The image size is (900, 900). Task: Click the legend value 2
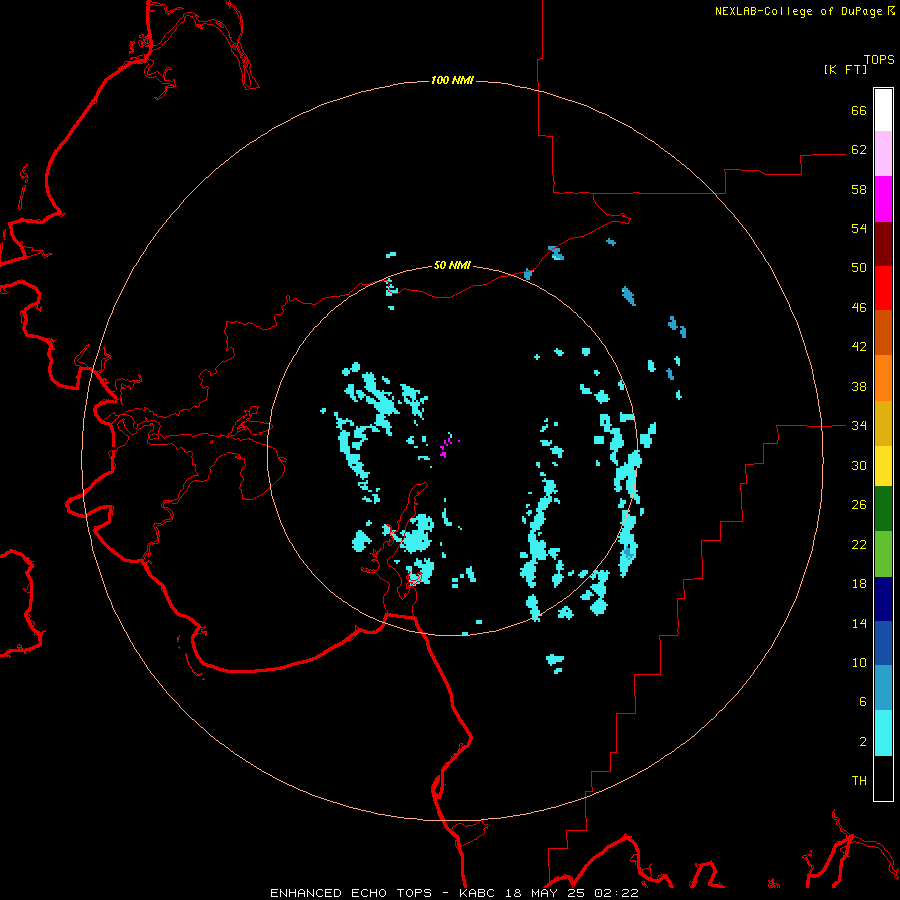pyautogui.click(x=863, y=742)
